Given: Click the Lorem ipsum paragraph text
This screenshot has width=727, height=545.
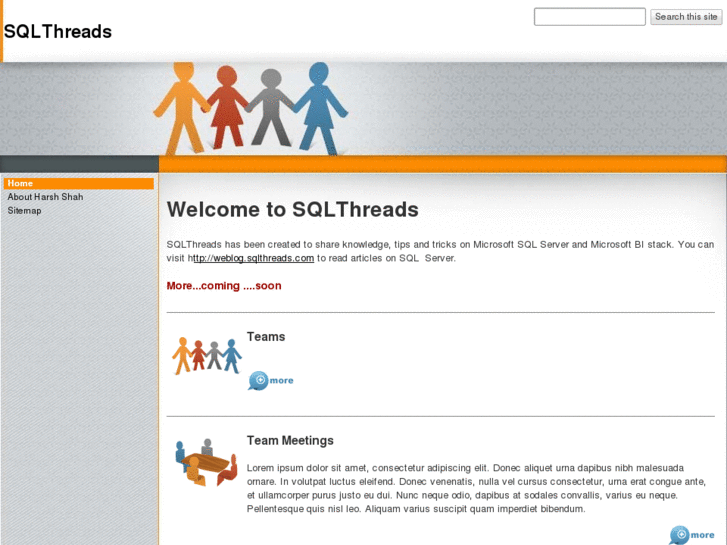Looking at the screenshot, I should point(476,488).
